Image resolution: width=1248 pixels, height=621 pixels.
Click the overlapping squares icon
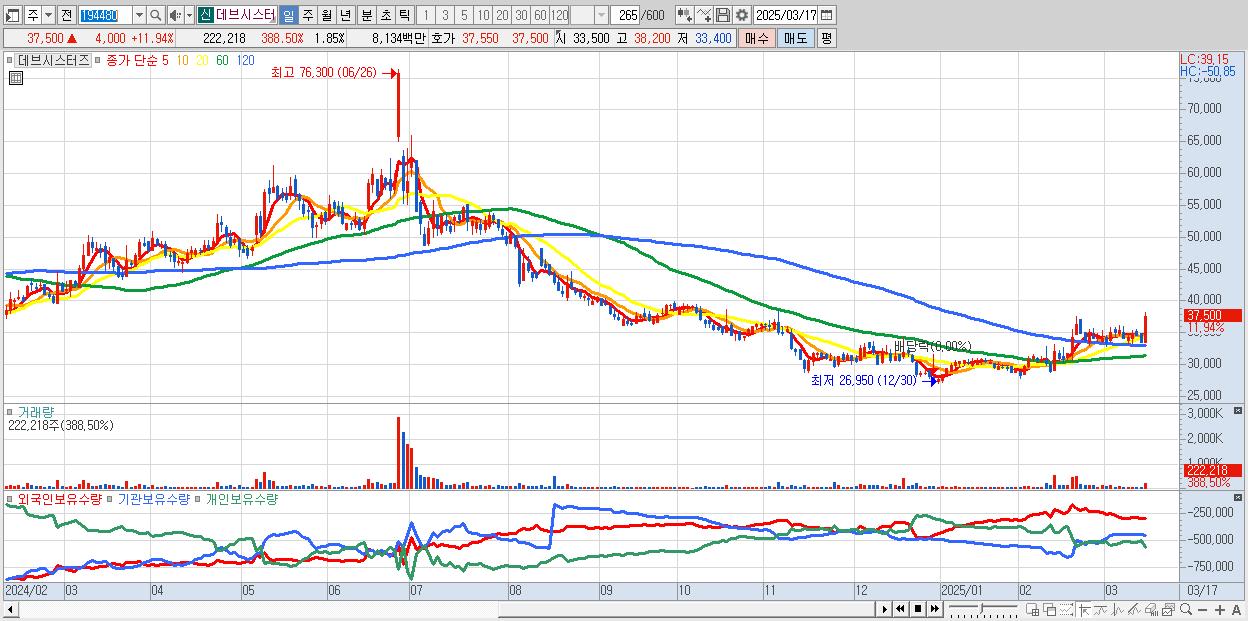(1050, 609)
